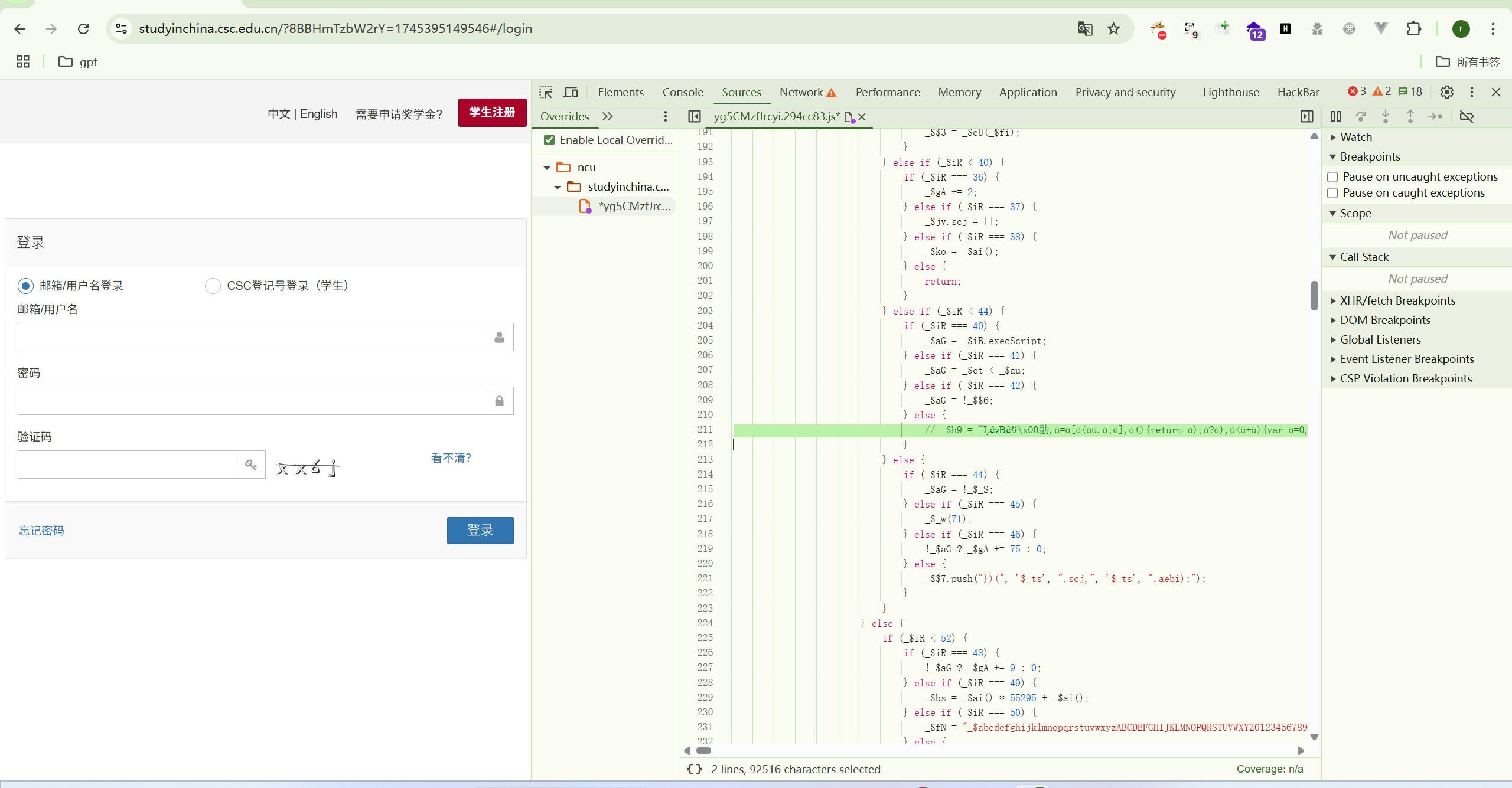
Task: Click the blue 登录 button
Action: [480, 530]
